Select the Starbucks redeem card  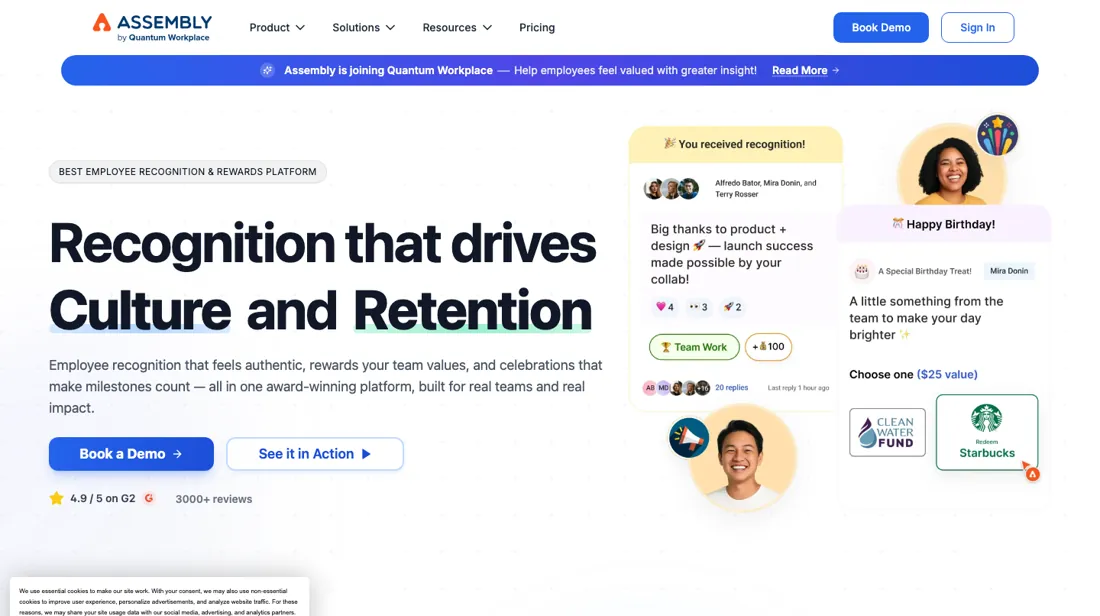(x=986, y=432)
